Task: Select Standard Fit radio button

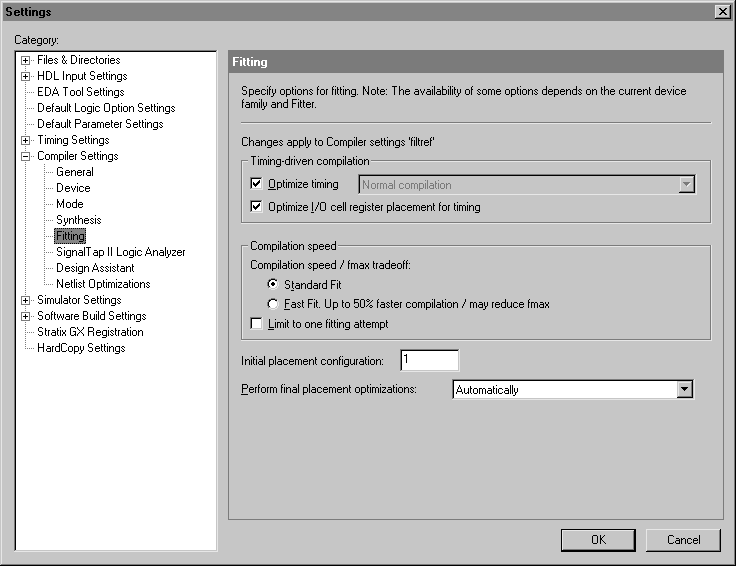Action: (273, 284)
